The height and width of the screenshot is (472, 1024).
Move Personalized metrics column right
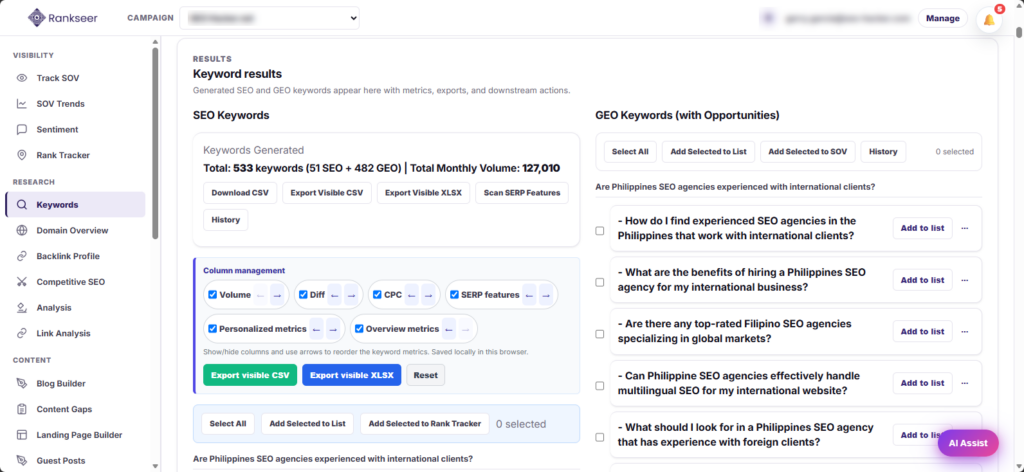point(333,329)
